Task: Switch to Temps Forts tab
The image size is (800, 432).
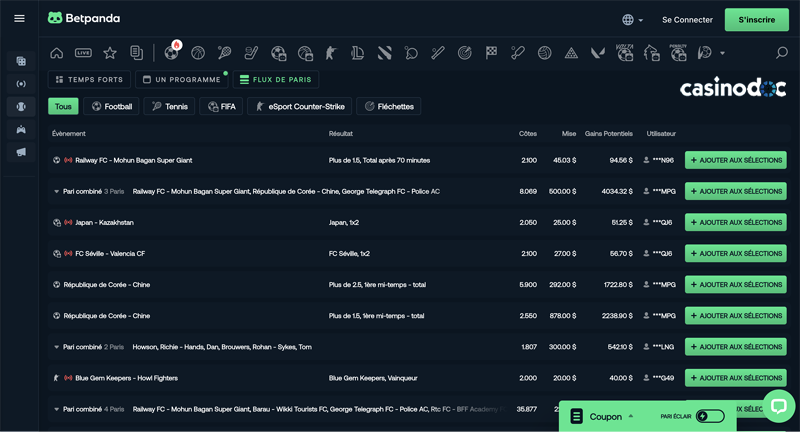Action: (x=89, y=80)
